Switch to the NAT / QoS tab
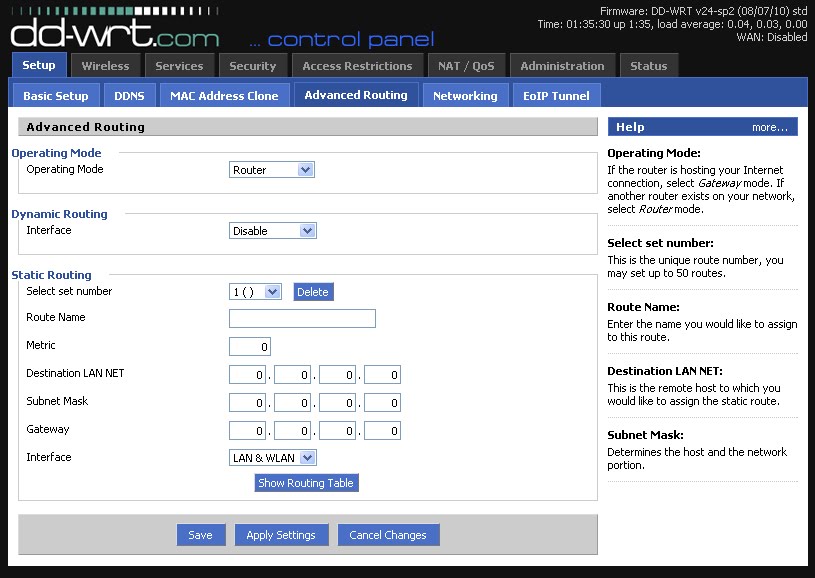 [x=466, y=66]
